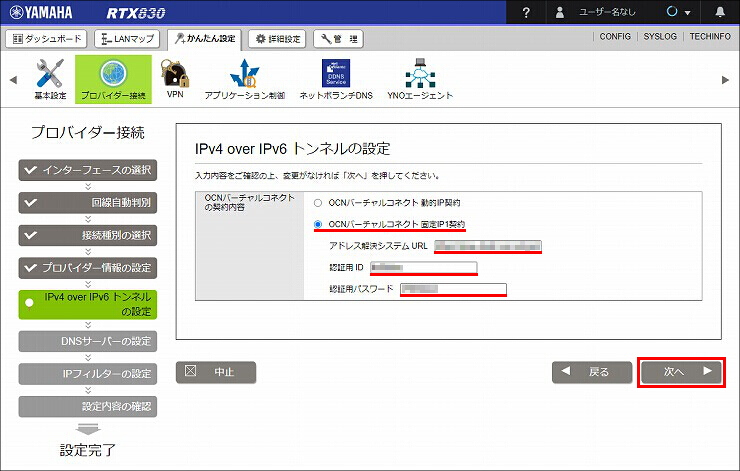Open the help question mark icon
Screen dimensions: 740x471
[x=526, y=13]
